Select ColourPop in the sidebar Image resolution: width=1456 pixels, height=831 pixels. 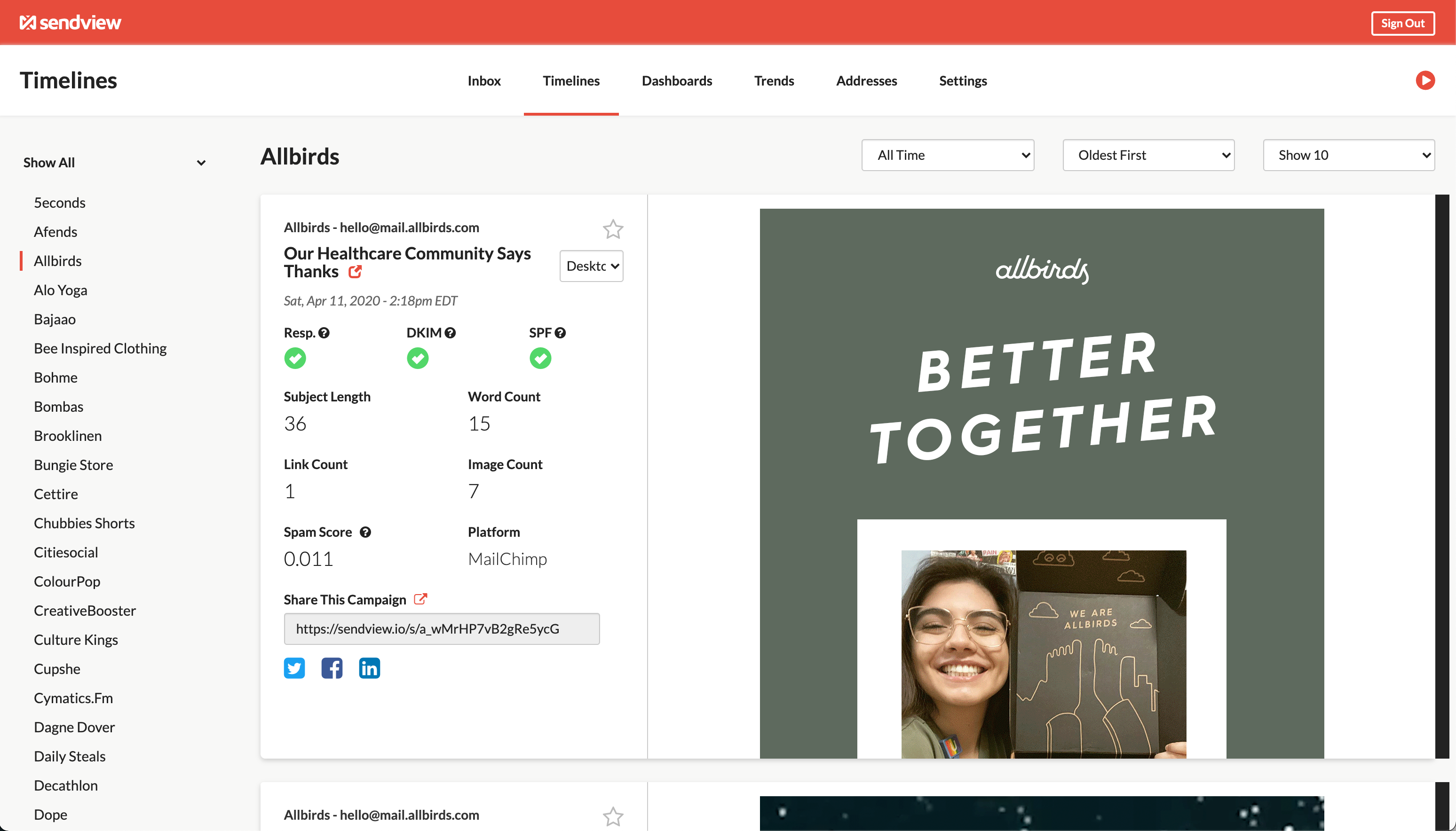point(67,581)
